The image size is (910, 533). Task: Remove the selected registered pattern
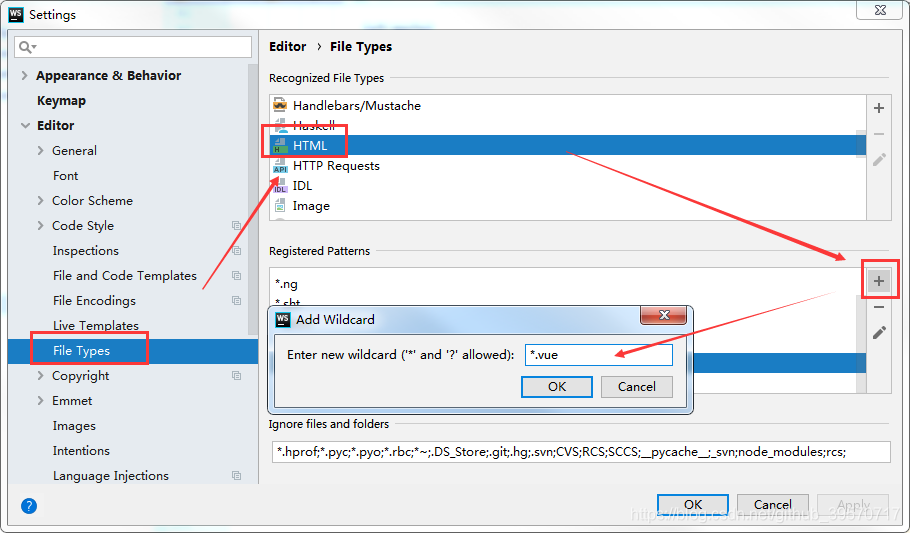click(x=879, y=307)
